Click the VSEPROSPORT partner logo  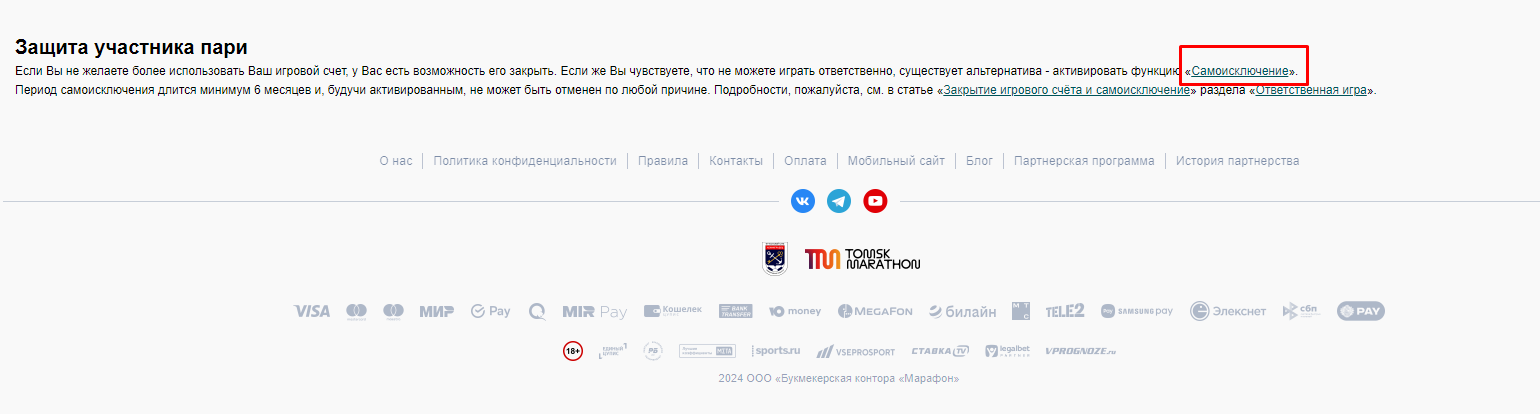855,351
